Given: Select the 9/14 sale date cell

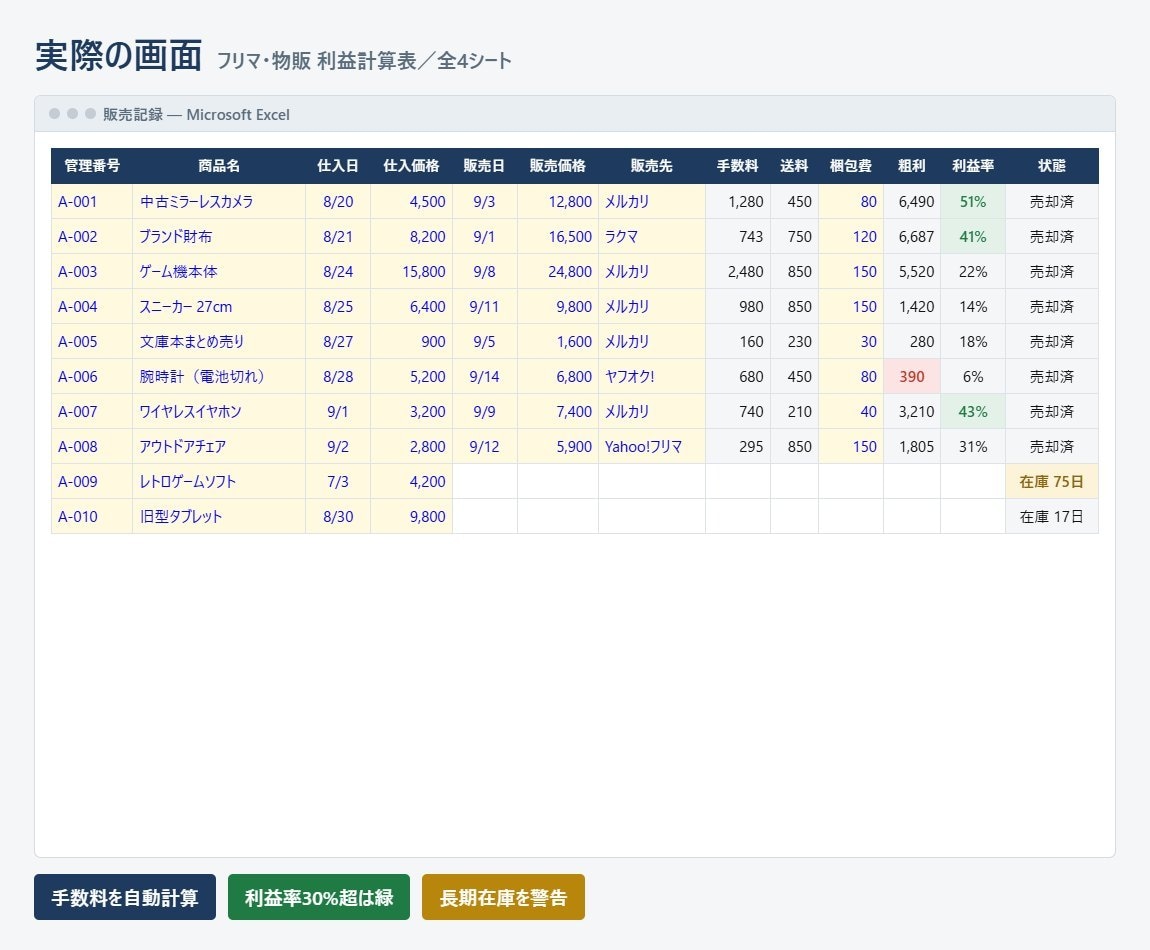Looking at the screenshot, I should tap(485, 376).
